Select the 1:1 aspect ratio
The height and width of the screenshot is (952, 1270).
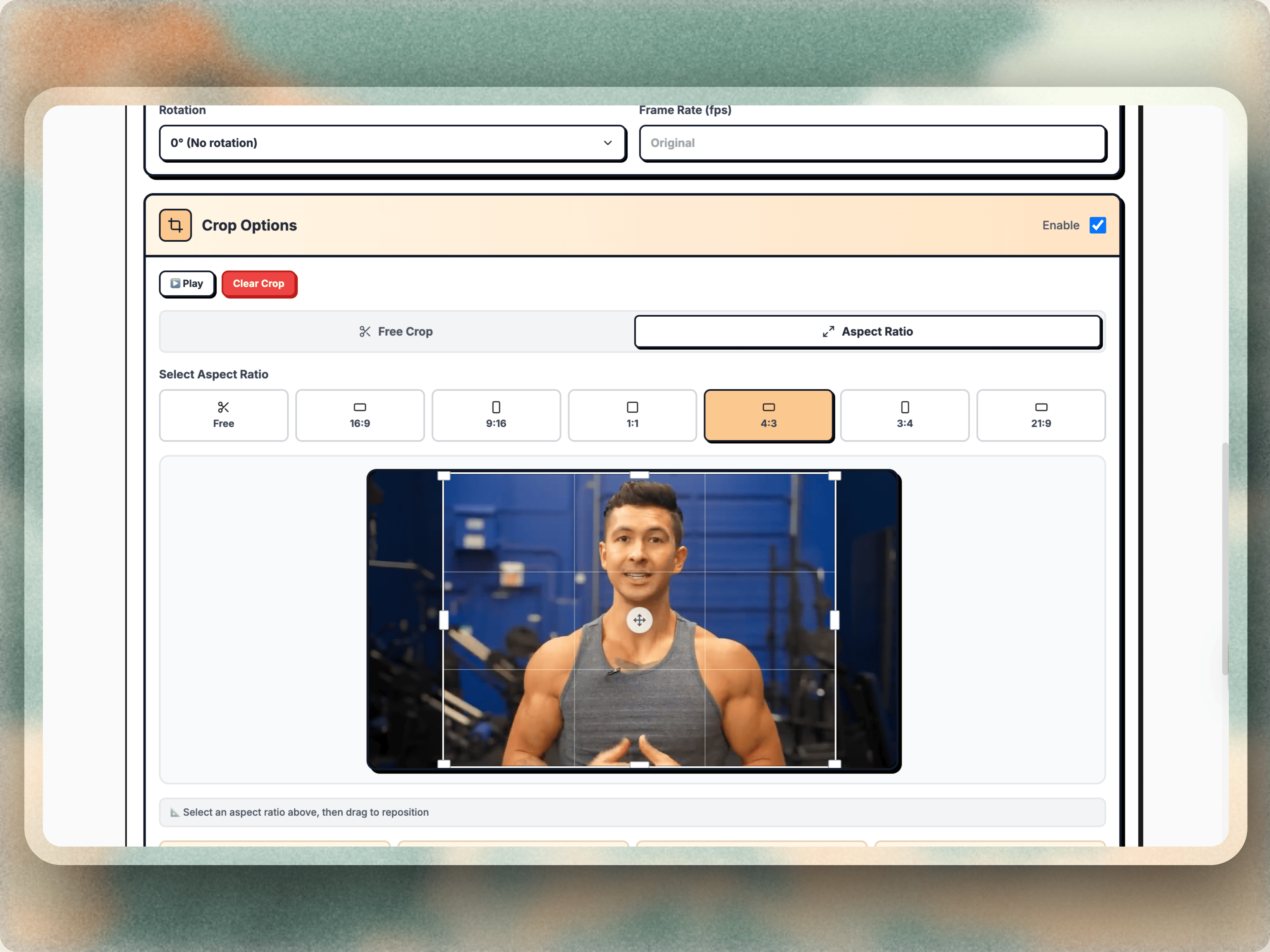(x=632, y=416)
